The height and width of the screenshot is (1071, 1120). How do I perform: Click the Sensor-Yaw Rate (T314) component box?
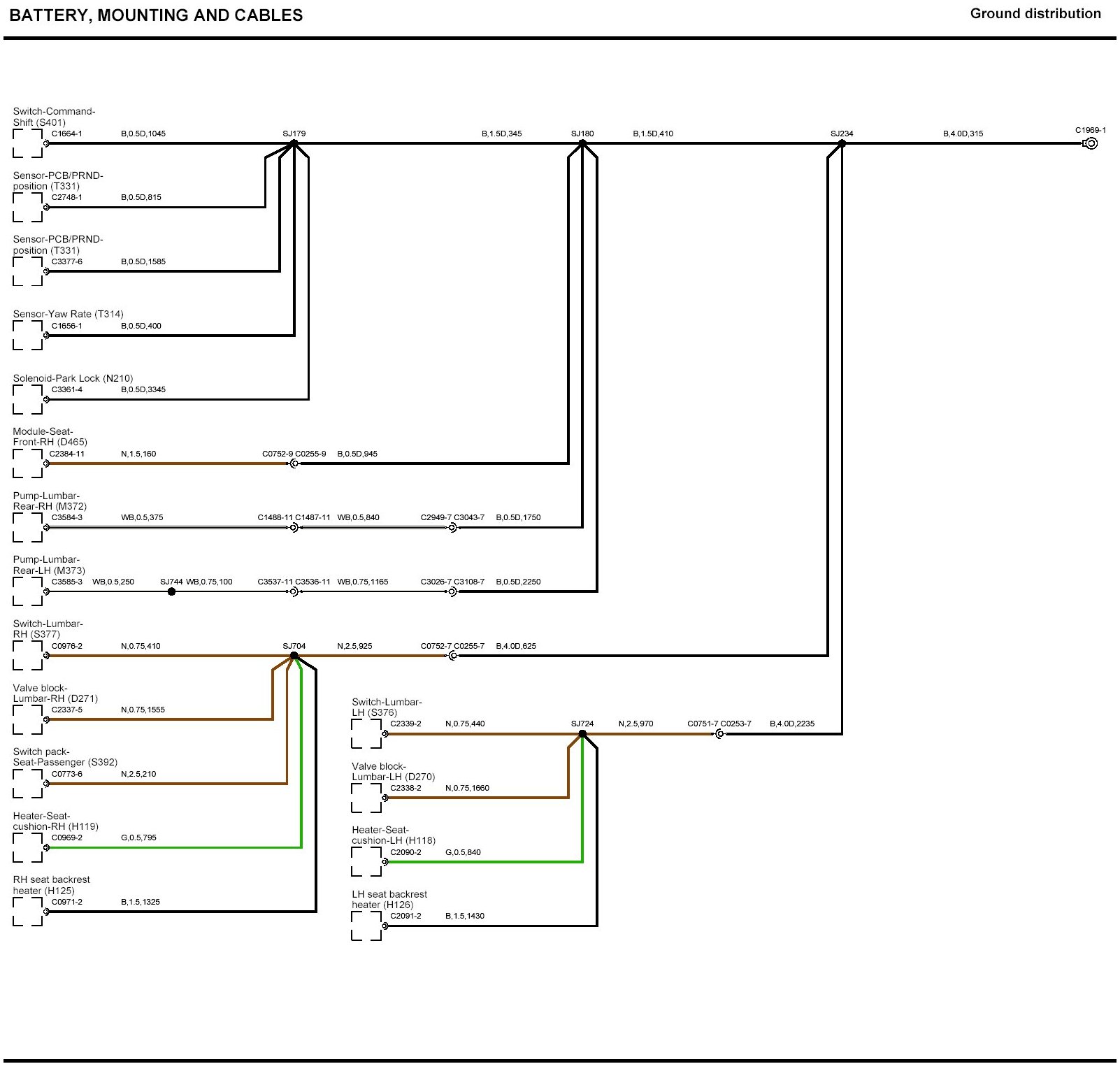click(x=28, y=336)
